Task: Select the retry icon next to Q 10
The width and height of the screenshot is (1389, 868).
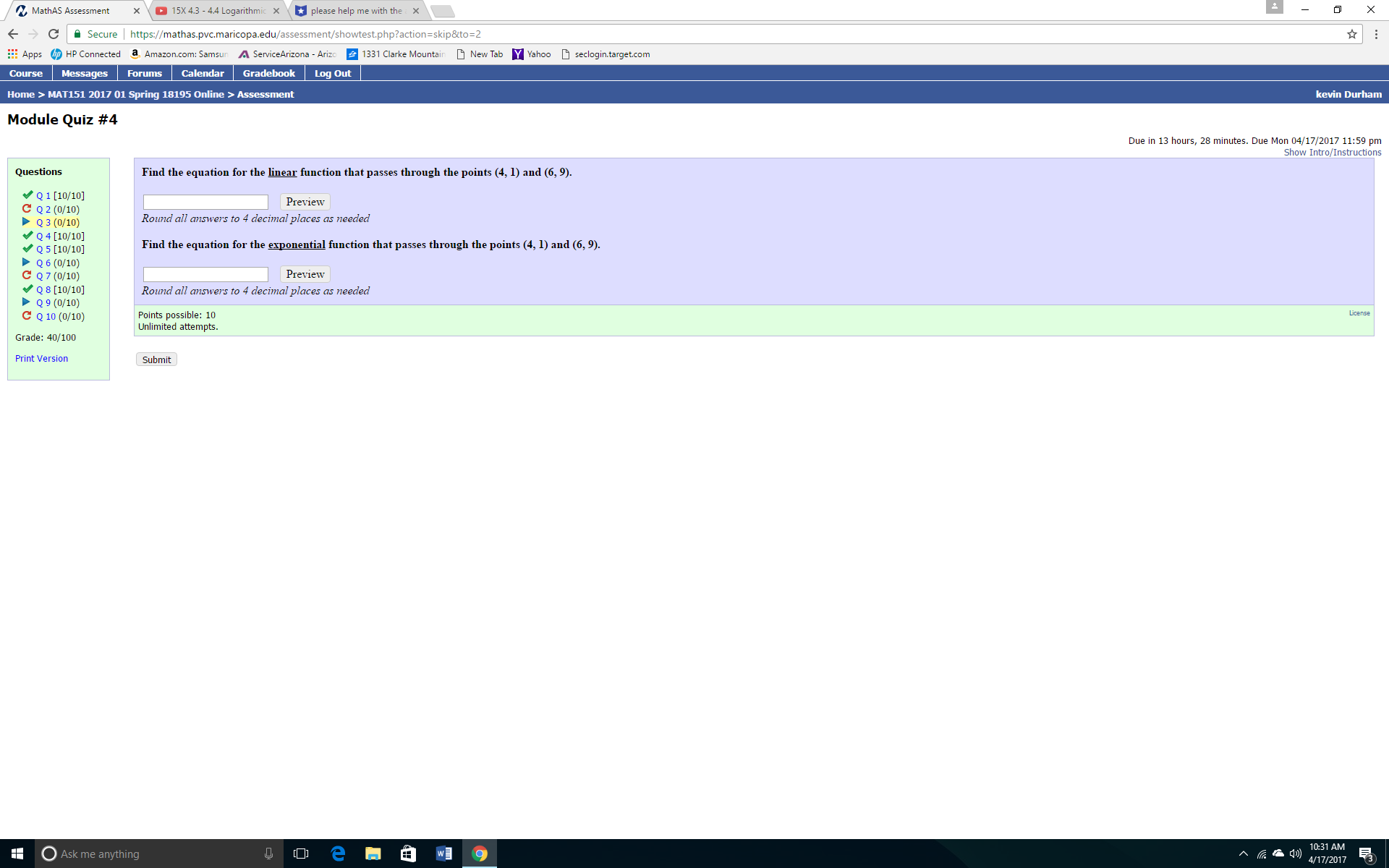Action: (x=27, y=316)
